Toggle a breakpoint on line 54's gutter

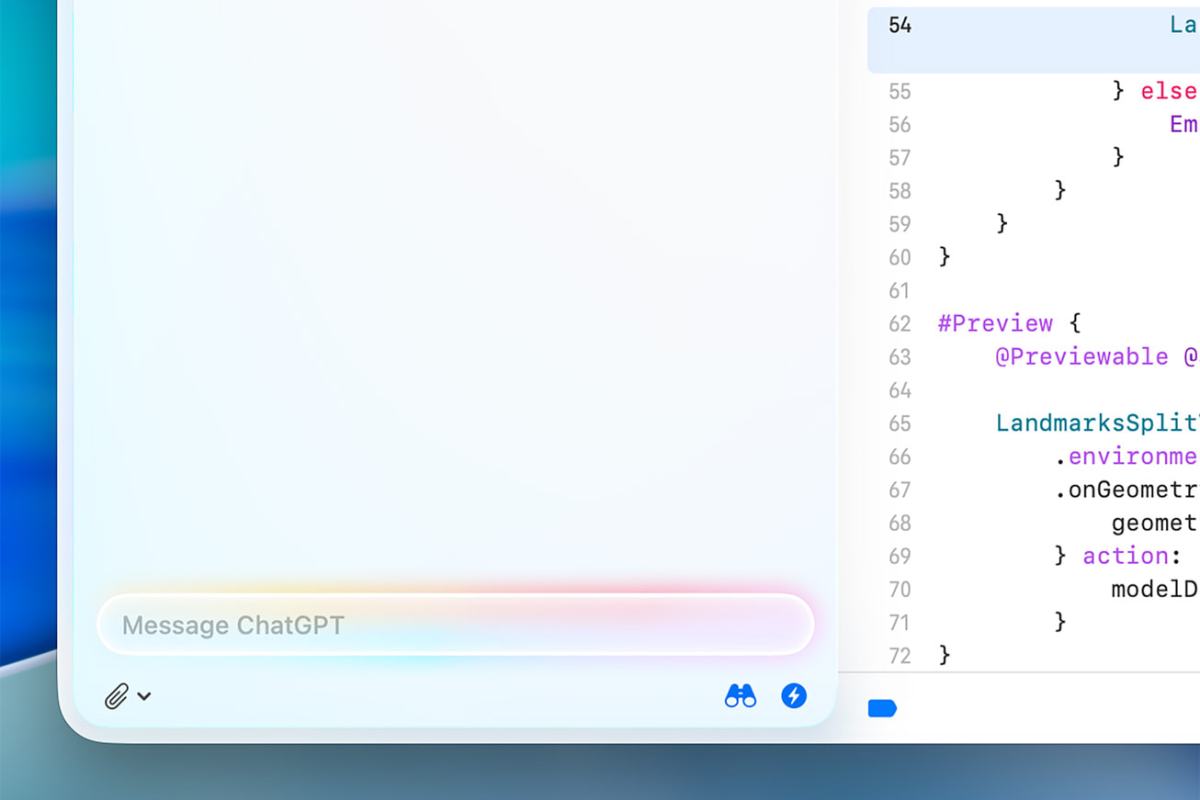pos(897,25)
